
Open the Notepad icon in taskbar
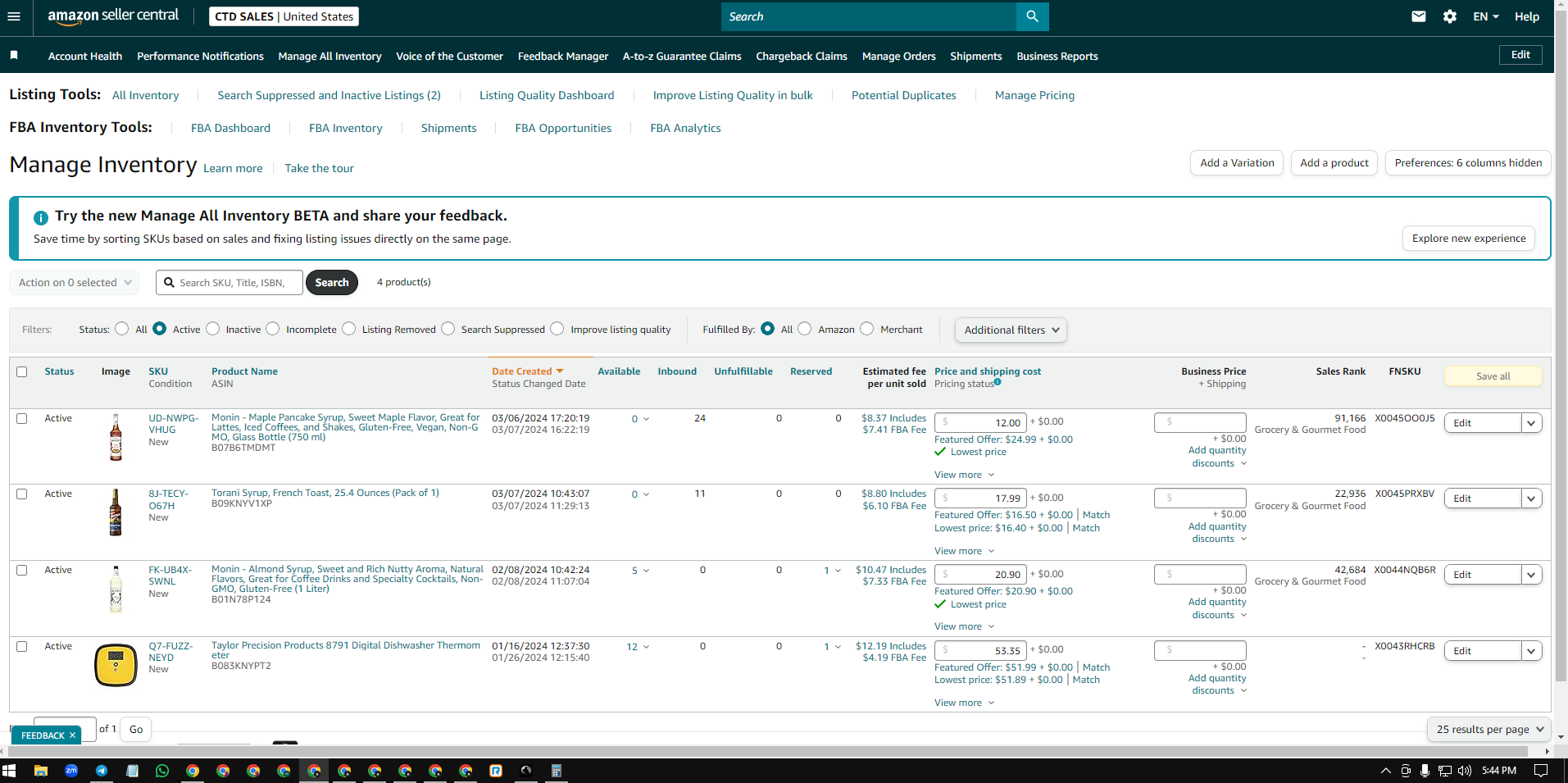point(132,771)
